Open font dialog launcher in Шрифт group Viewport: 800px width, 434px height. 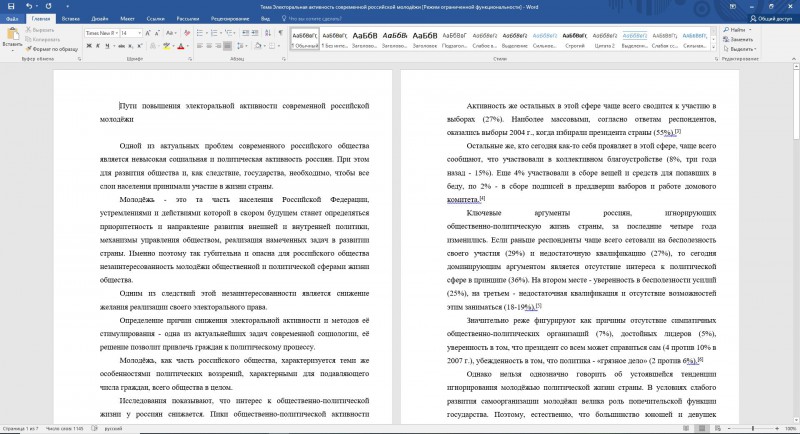click(190, 59)
